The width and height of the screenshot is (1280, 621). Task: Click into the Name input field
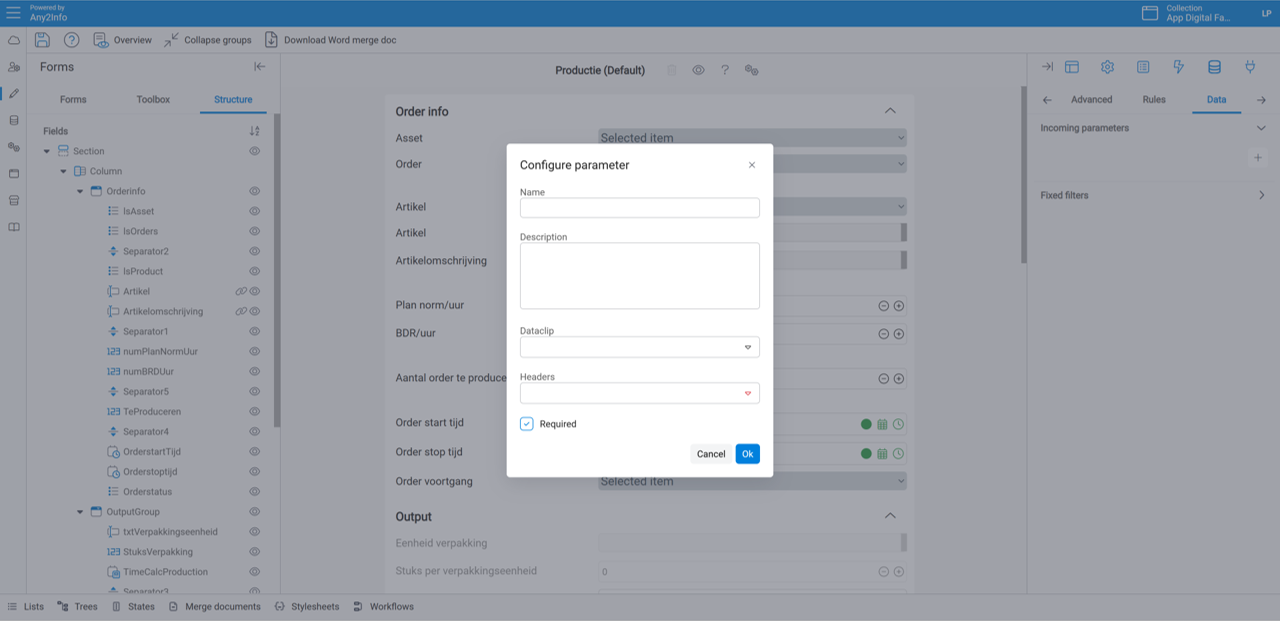pyautogui.click(x=639, y=208)
